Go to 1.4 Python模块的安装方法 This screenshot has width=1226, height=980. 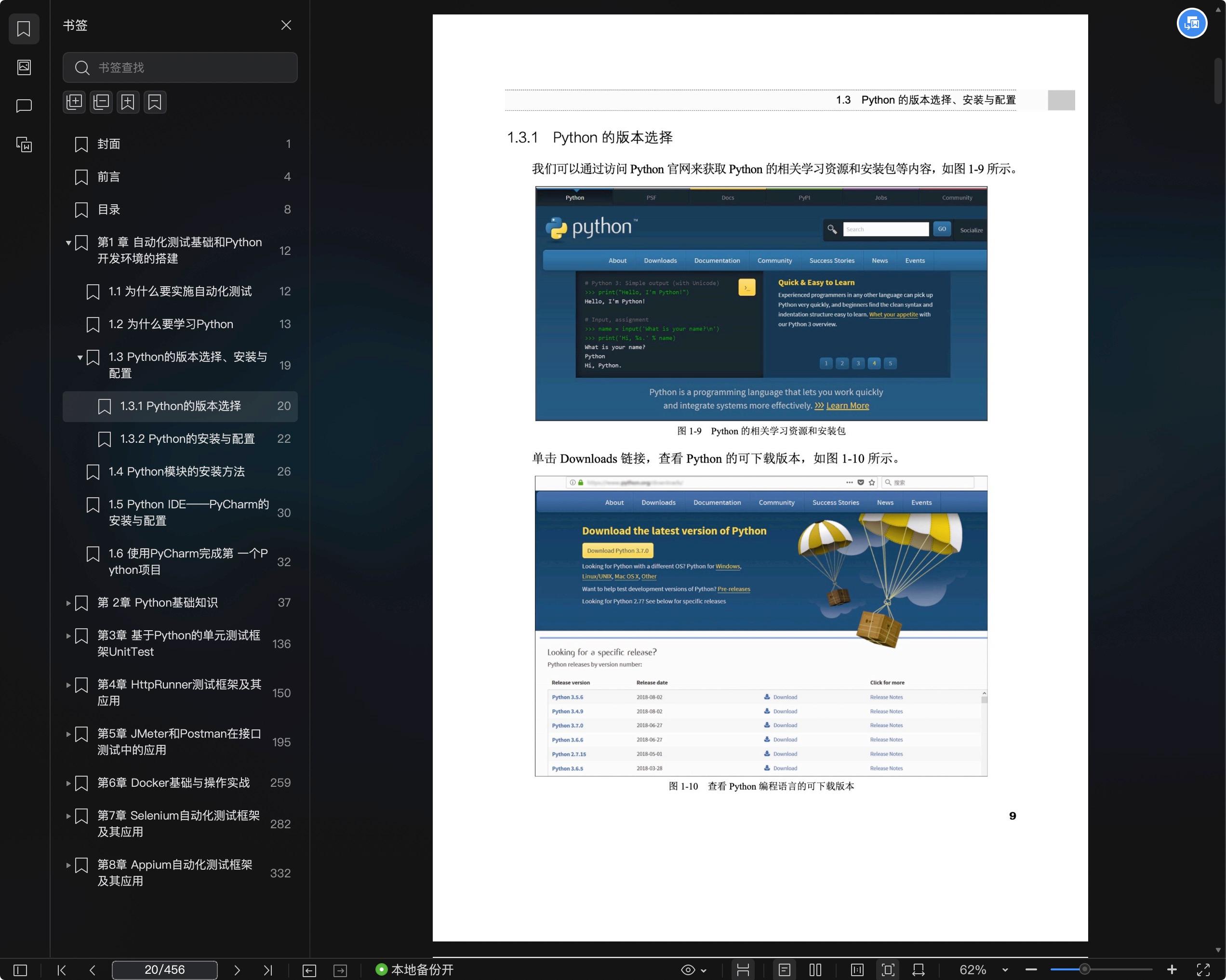point(180,471)
